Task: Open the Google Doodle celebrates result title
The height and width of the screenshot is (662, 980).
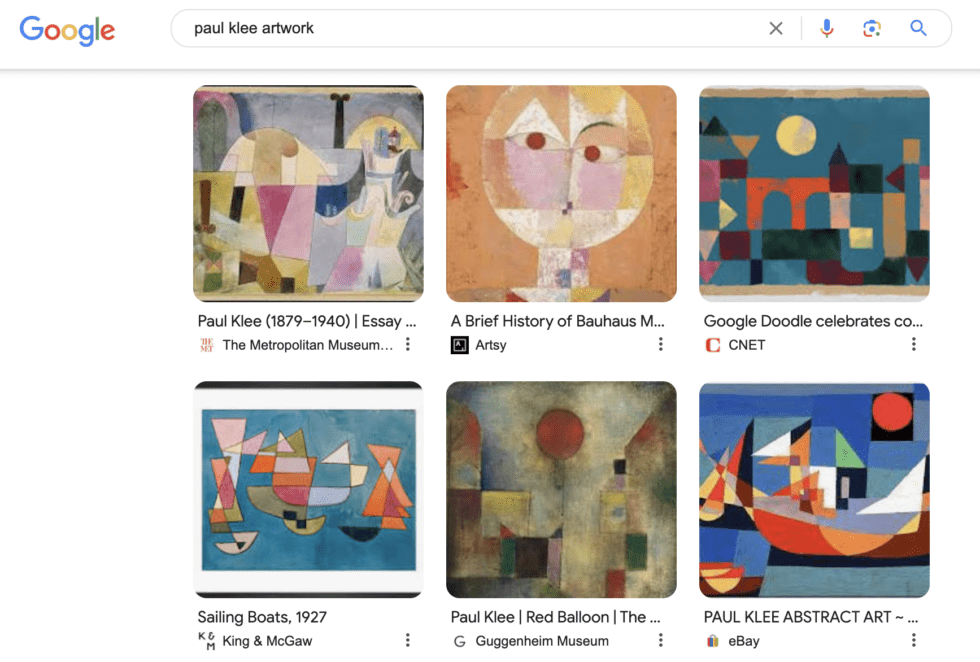Action: point(814,321)
